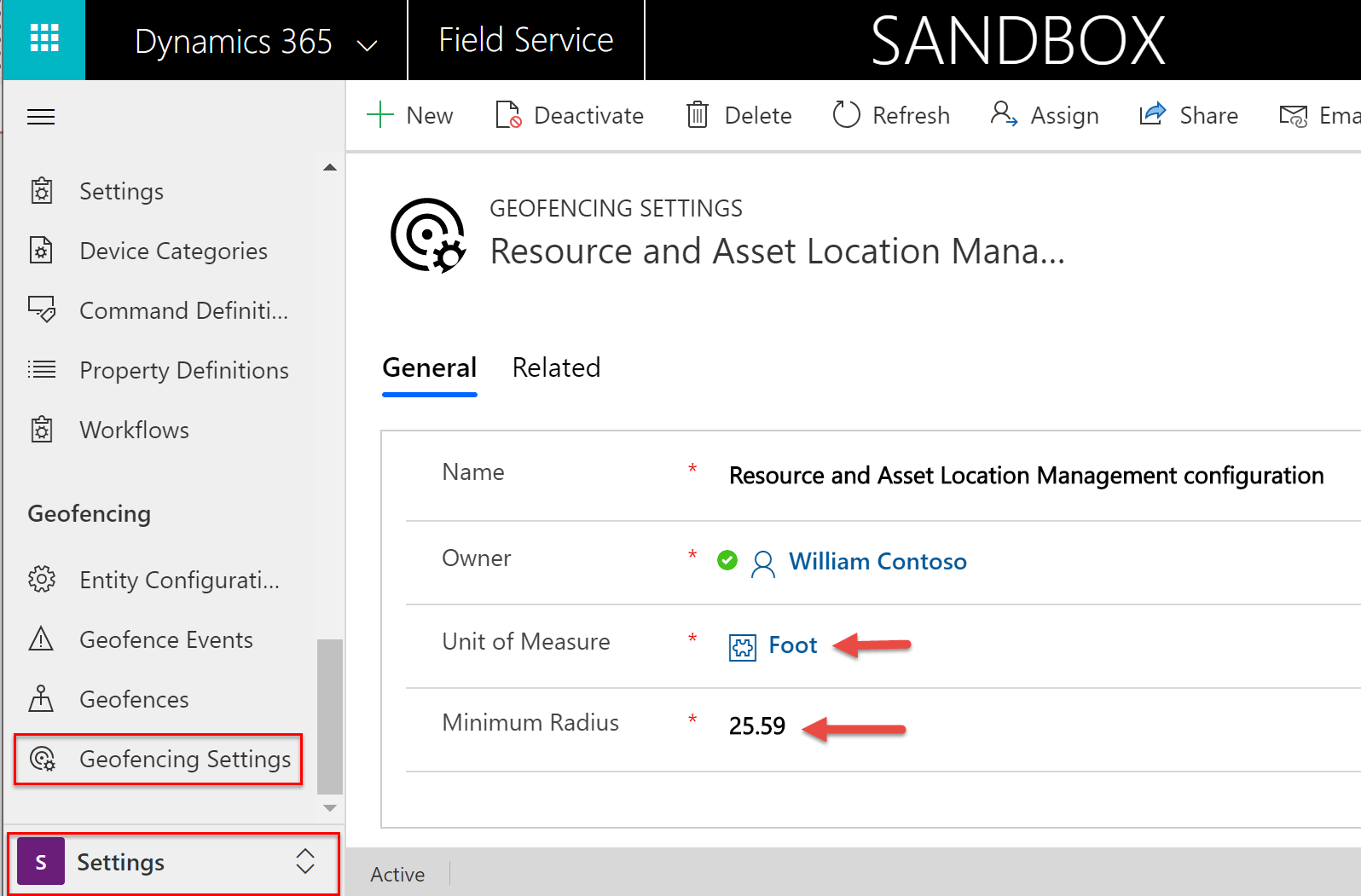This screenshot has width=1361, height=896.
Task: Expand the Dynamics 365 dropdown chevron
Action: pyautogui.click(x=368, y=44)
